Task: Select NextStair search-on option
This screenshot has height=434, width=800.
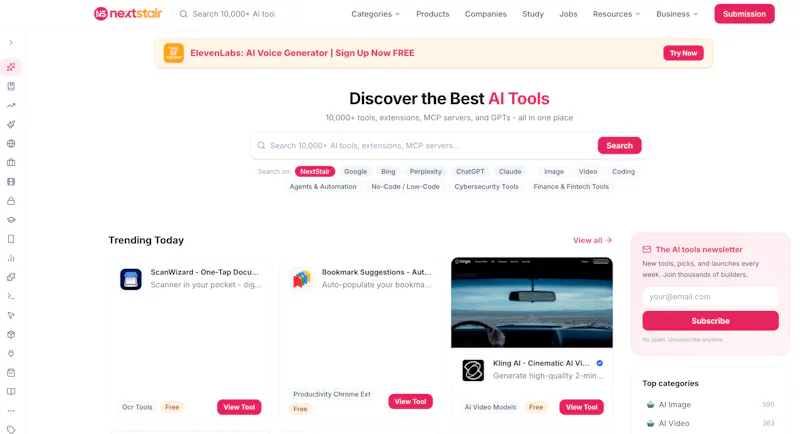Action: (315, 171)
